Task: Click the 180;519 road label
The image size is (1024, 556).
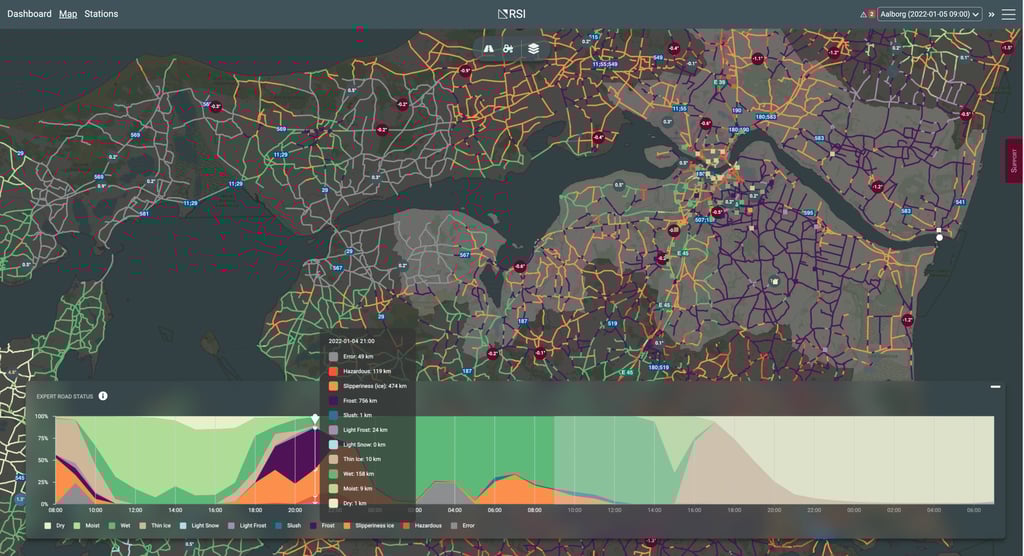Action: (x=658, y=367)
